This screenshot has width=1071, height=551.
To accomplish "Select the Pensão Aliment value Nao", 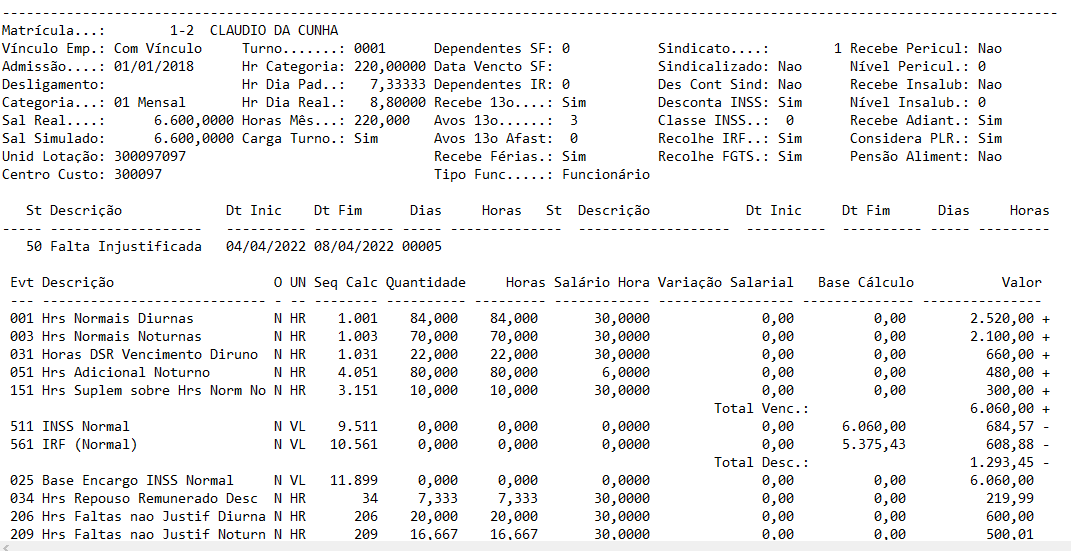I will [x=990, y=156].
